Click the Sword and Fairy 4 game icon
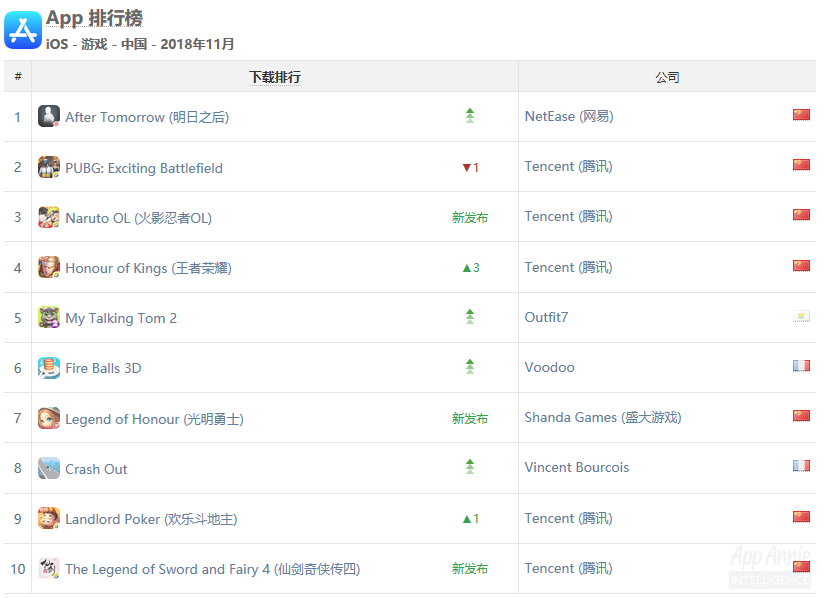Viewport: 825px width, 598px height. [49, 568]
